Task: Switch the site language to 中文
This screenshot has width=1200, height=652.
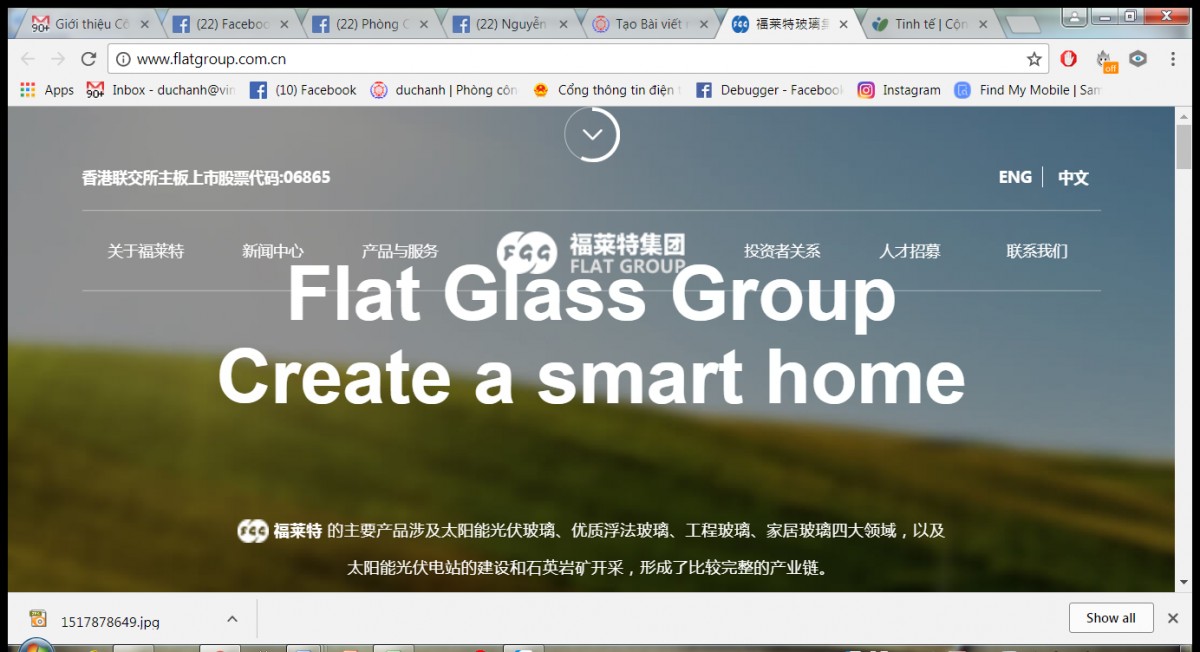Action: pyautogui.click(x=1073, y=178)
